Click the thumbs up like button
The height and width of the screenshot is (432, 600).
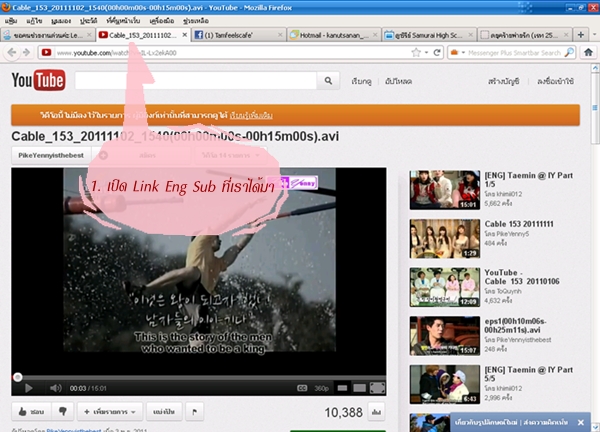31,412
